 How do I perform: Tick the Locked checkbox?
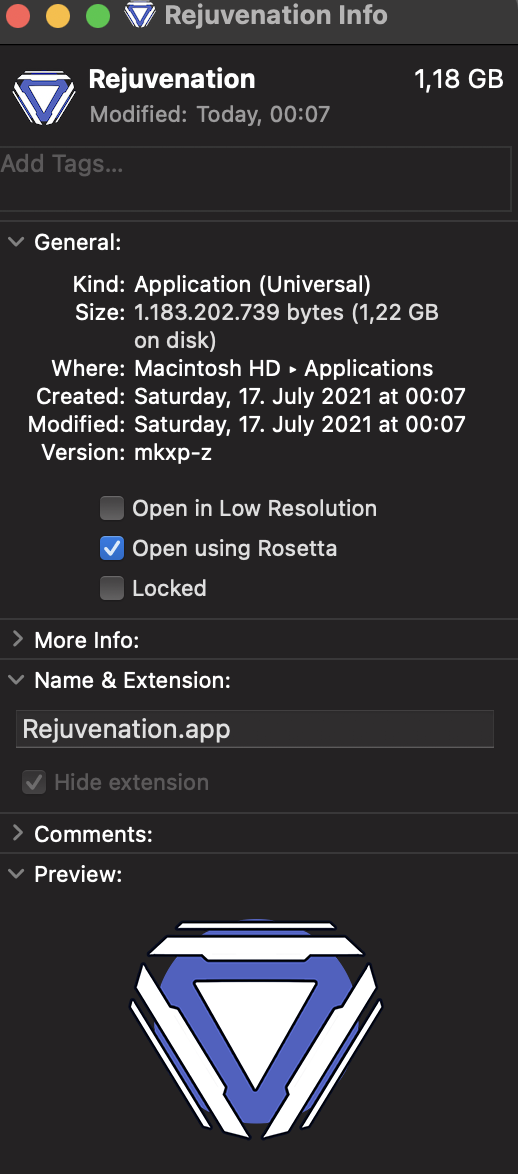112,588
